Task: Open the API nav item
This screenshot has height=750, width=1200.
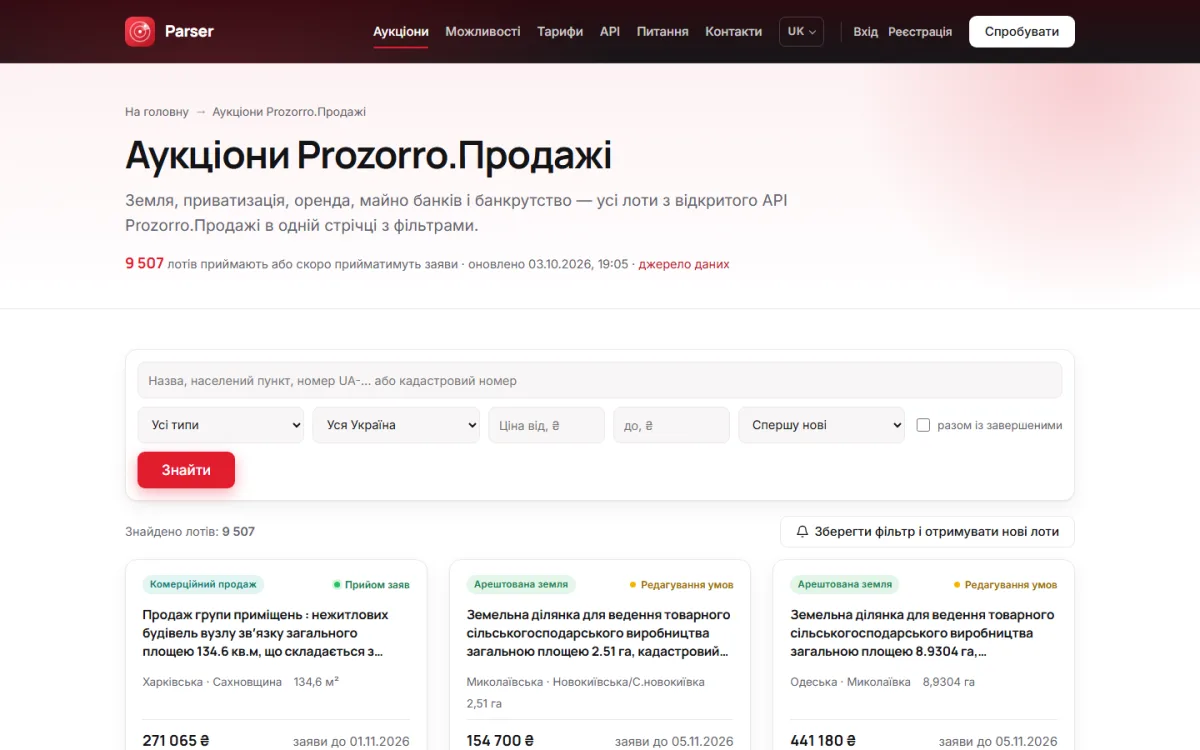Action: (610, 31)
